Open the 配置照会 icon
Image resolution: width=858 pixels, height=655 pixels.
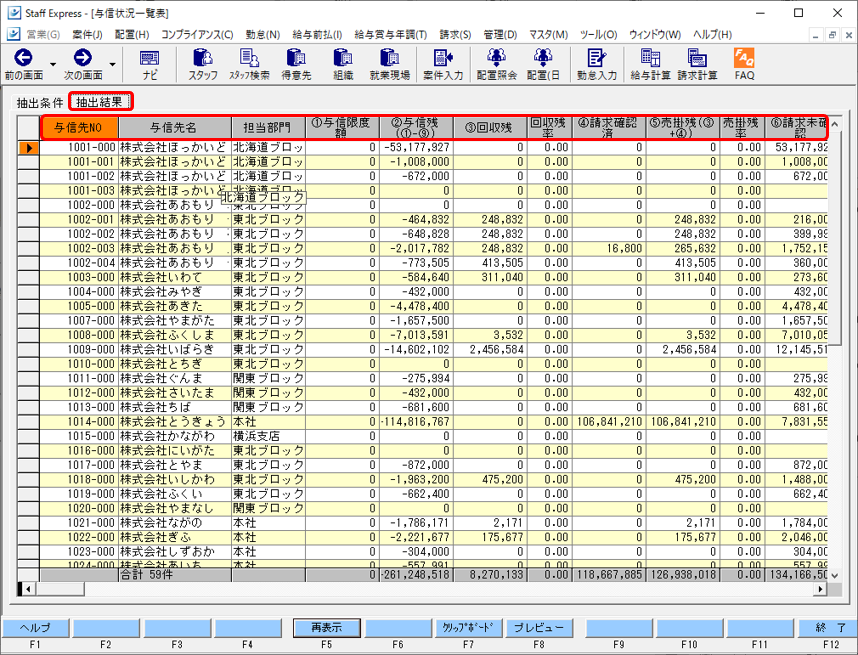(496, 57)
